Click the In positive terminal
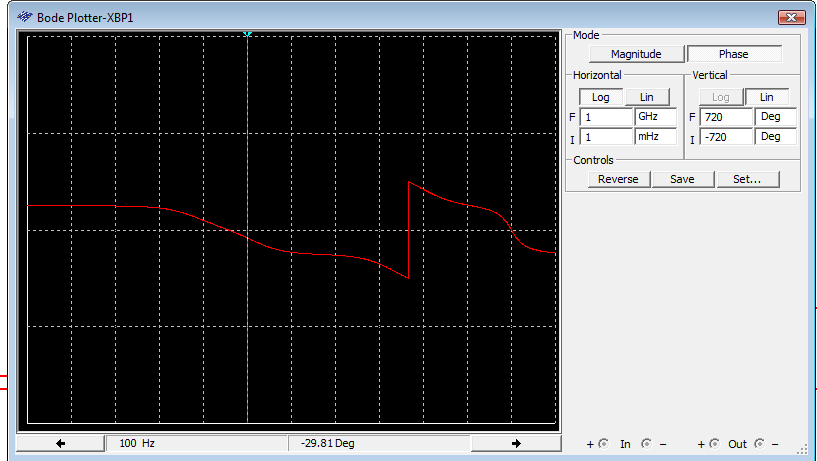 pos(603,444)
